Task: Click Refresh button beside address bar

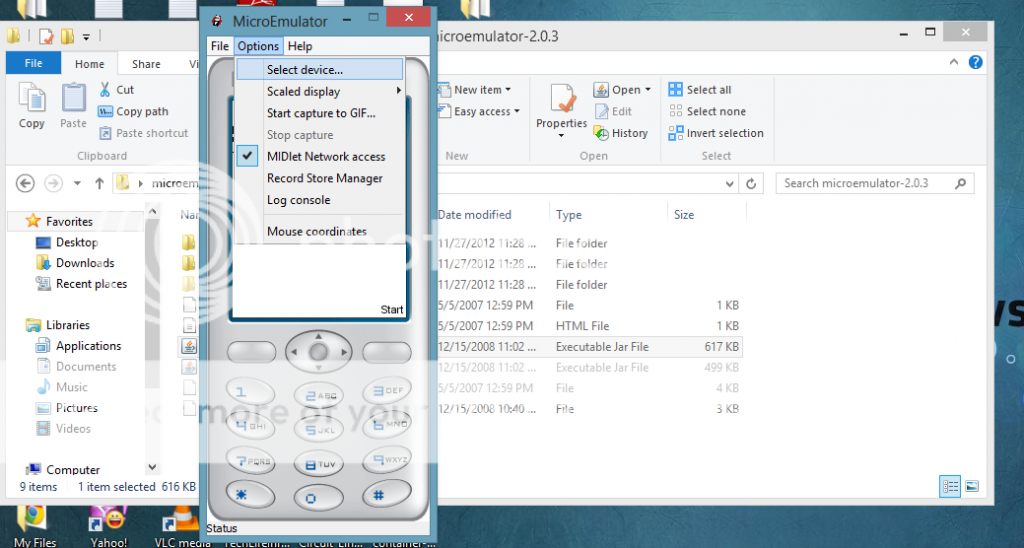Action: [x=751, y=184]
